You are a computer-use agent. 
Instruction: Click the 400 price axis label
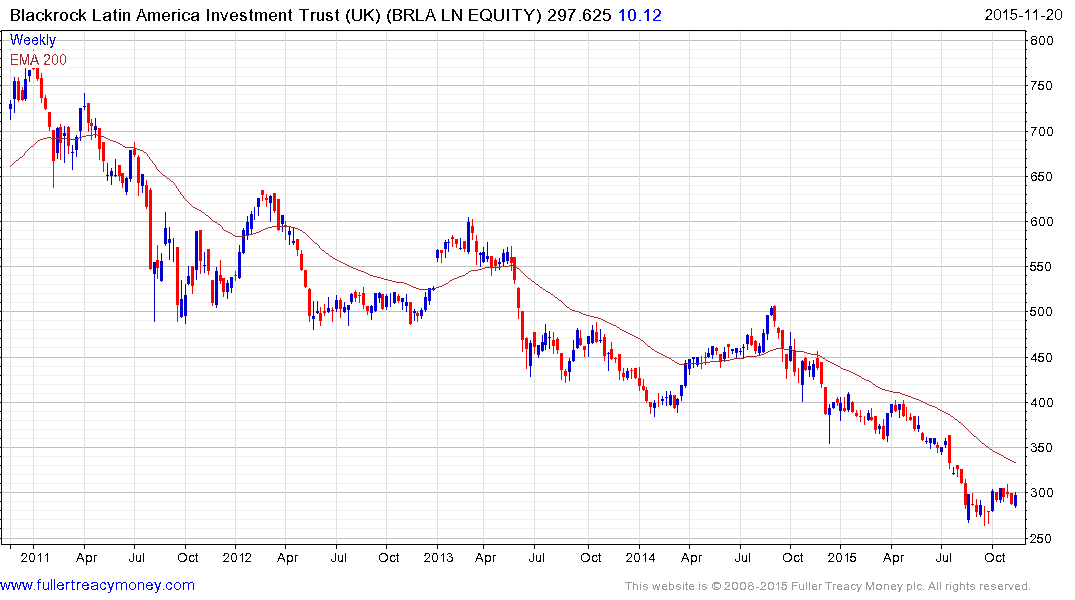[1041, 403]
